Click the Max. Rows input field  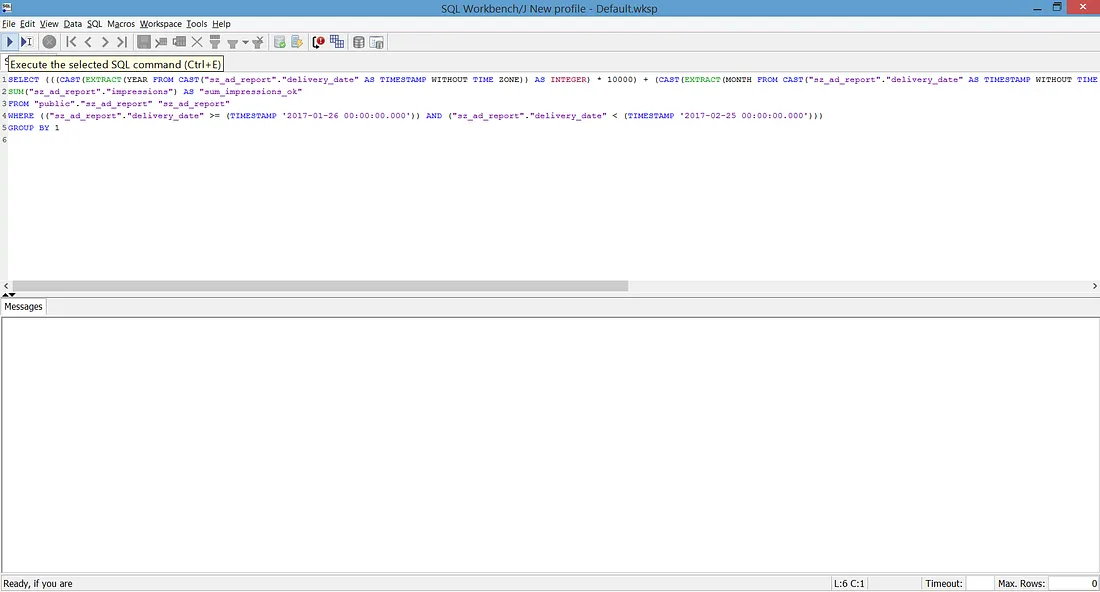point(1073,584)
